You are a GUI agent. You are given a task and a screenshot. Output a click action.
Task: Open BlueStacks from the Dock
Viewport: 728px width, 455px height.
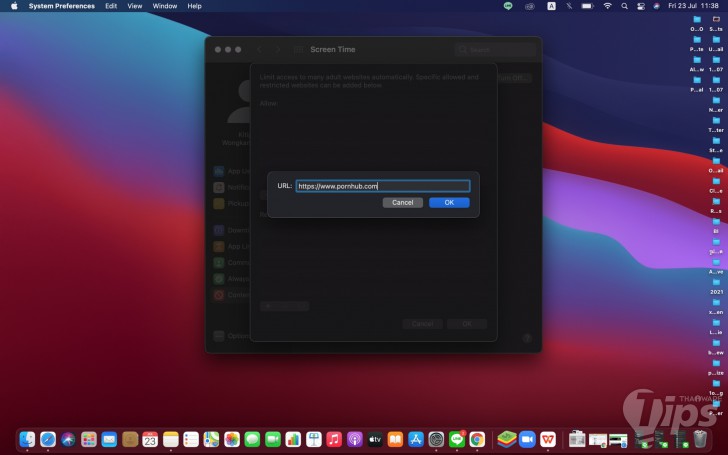click(x=507, y=439)
